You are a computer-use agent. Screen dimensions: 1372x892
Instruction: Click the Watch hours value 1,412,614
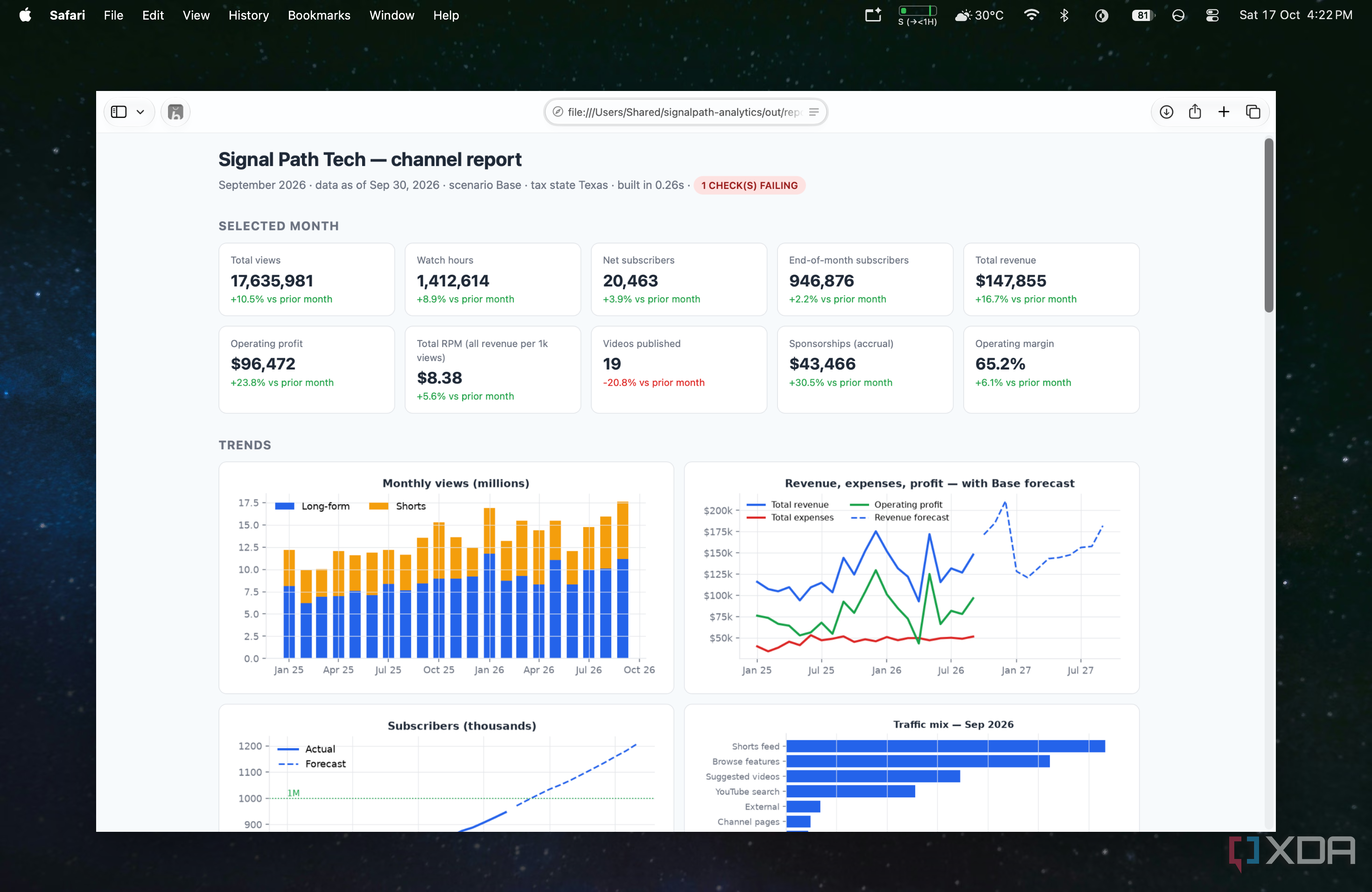pos(453,281)
